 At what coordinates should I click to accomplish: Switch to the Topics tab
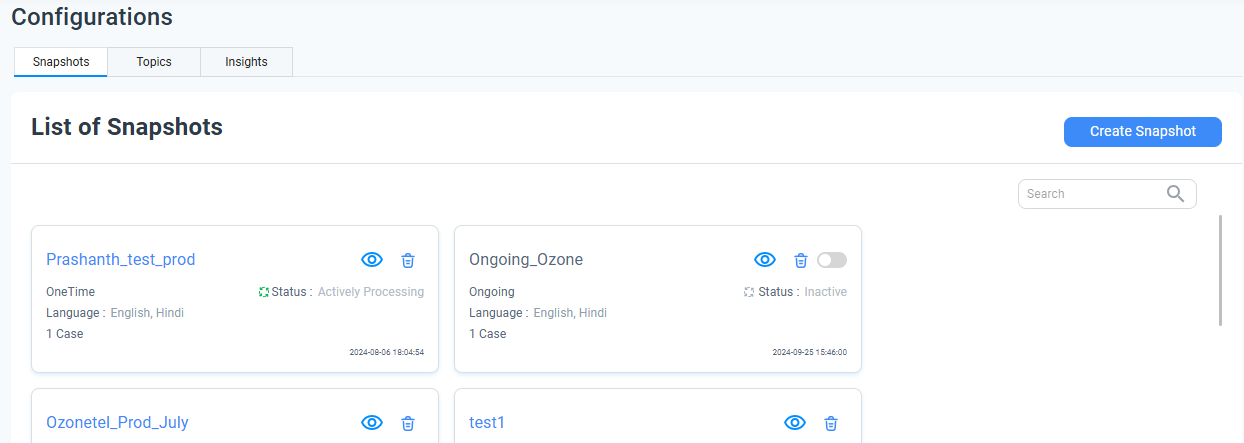pyautogui.click(x=154, y=61)
